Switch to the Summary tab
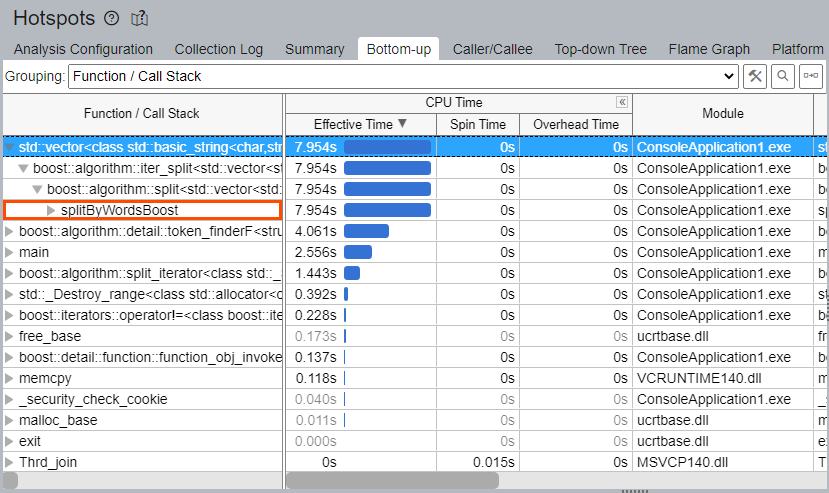Screen dimensions: 829x493 pyautogui.click(x=314, y=49)
